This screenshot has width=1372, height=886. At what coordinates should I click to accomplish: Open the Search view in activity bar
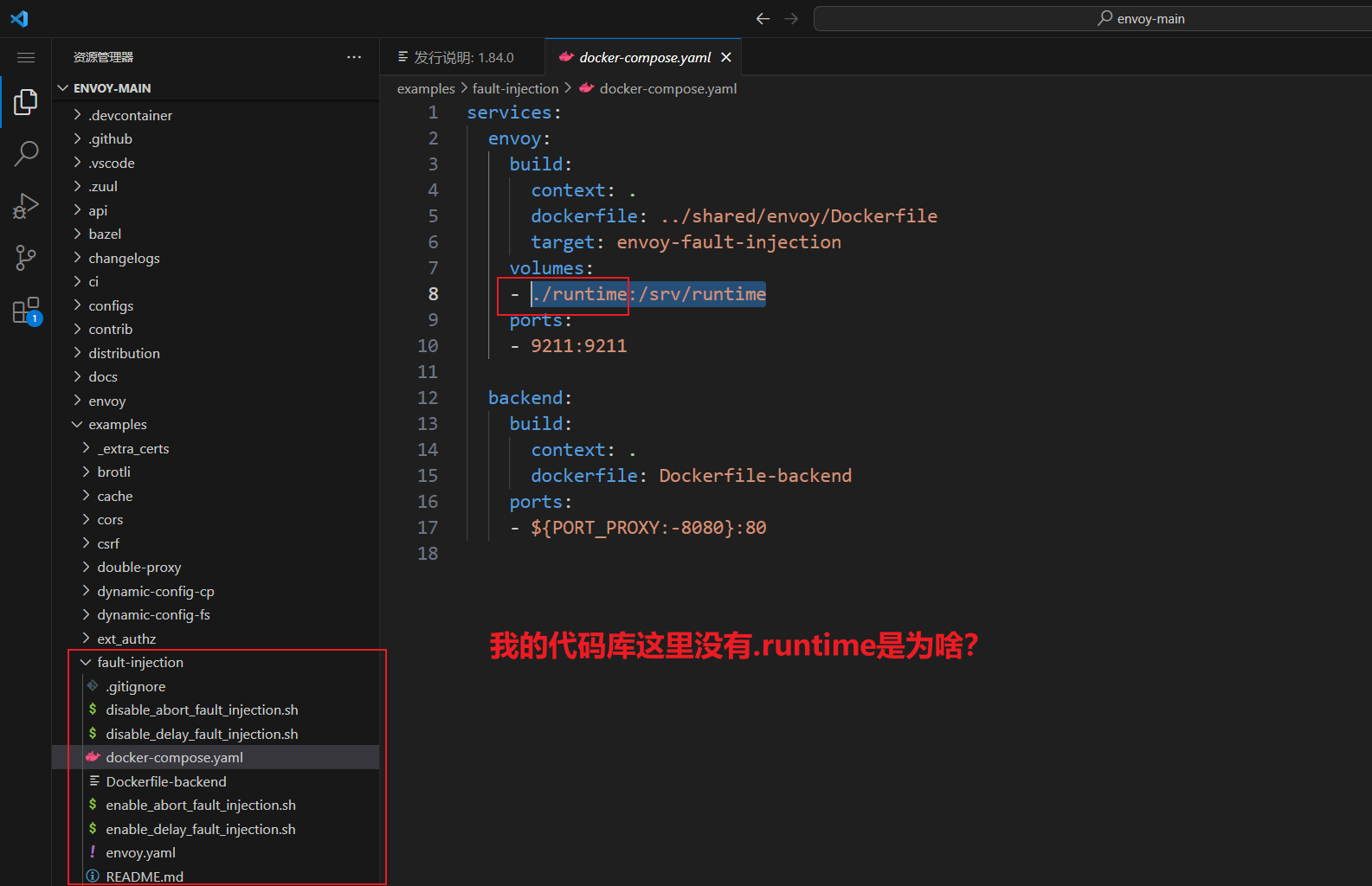point(26,154)
